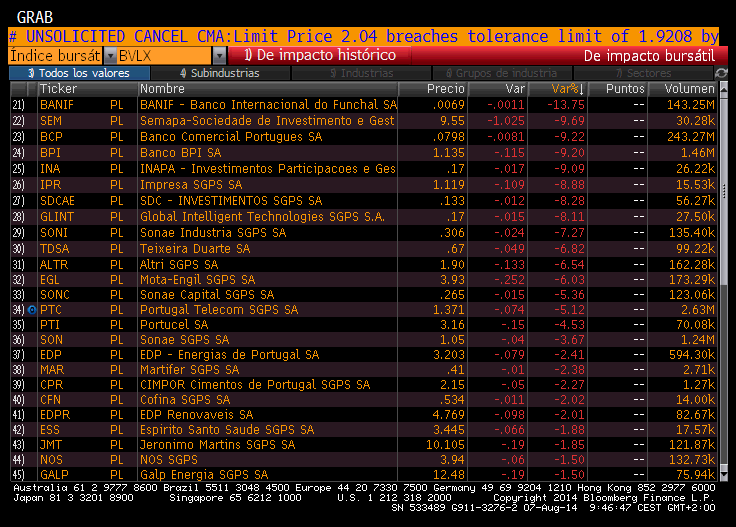The height and width of the screenshot is (527, 736).
Task: Select the ALTR ticker
Action: point(54,265)
